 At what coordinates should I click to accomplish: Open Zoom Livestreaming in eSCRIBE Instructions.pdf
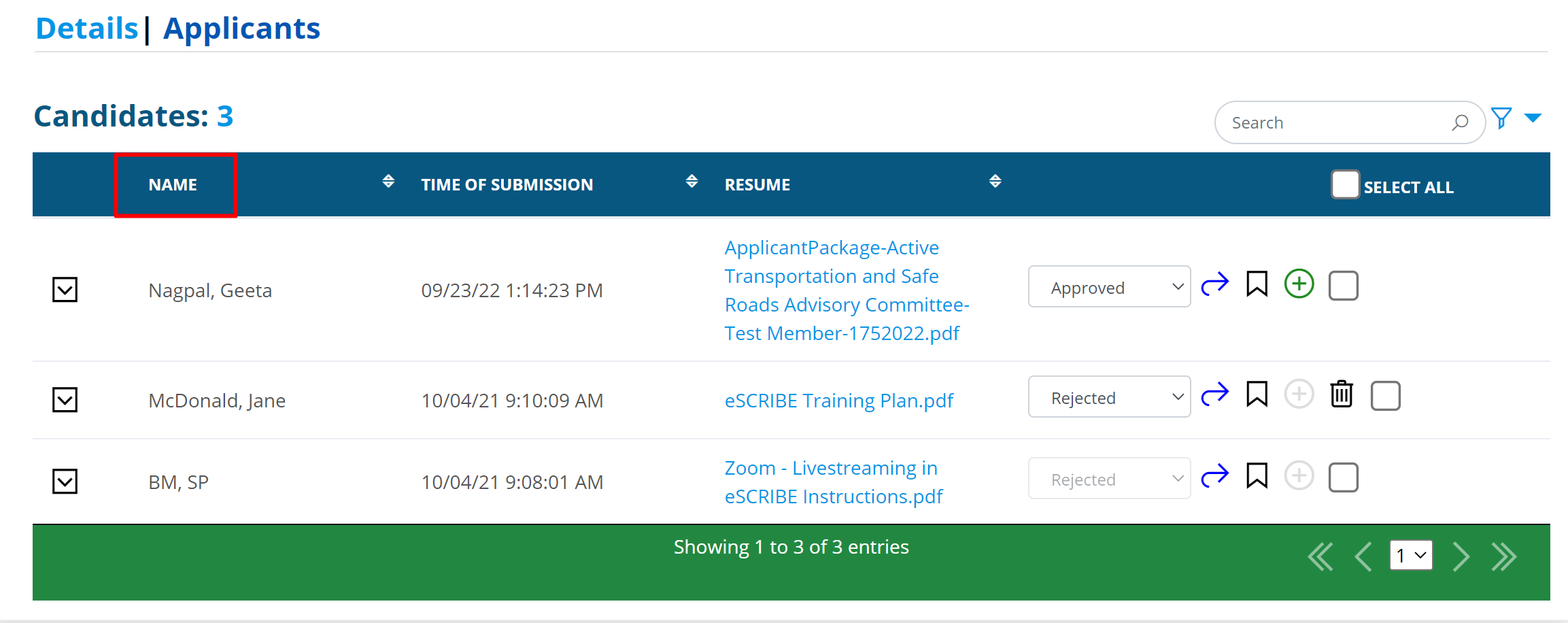pyautogui.click(x=833, y=482)
